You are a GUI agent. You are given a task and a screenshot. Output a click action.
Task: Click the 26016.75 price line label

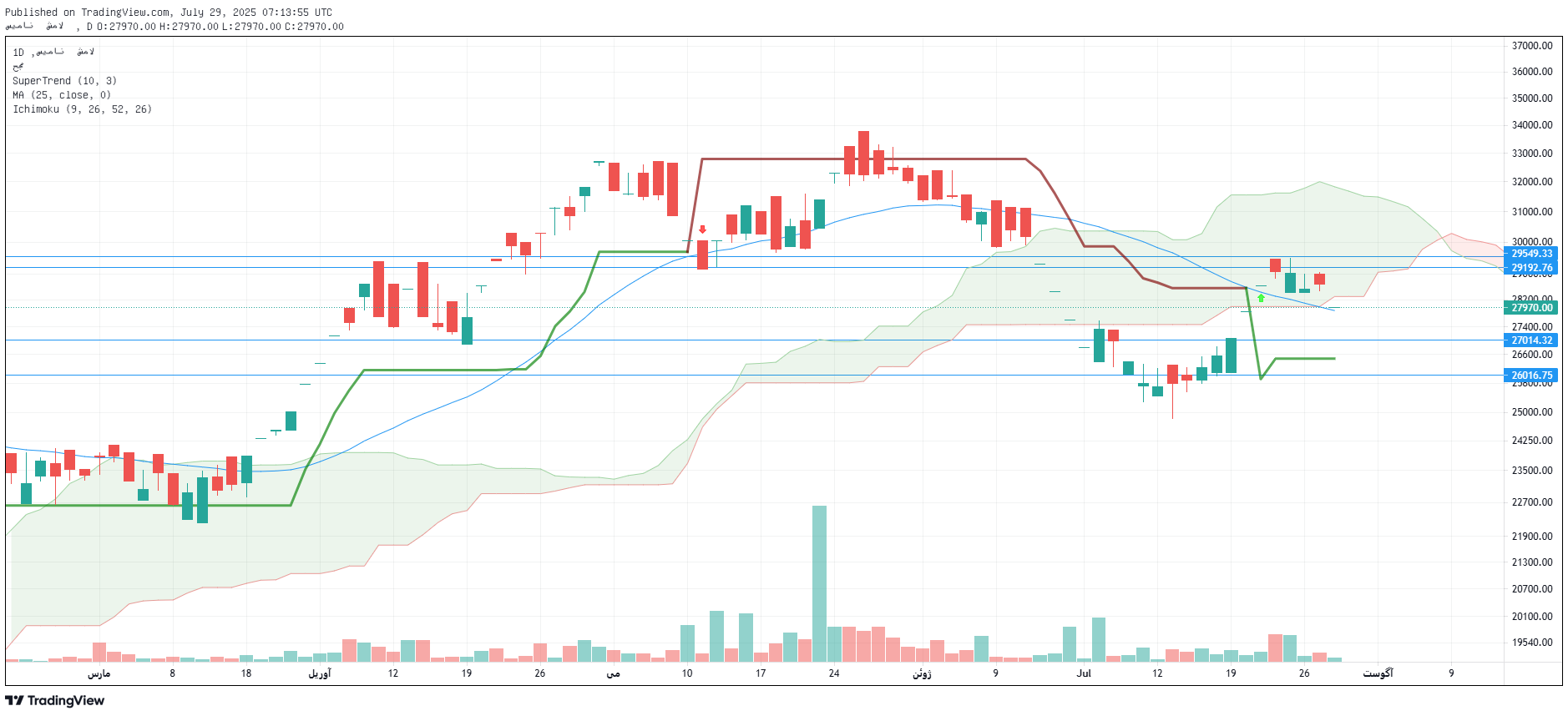1532,376
